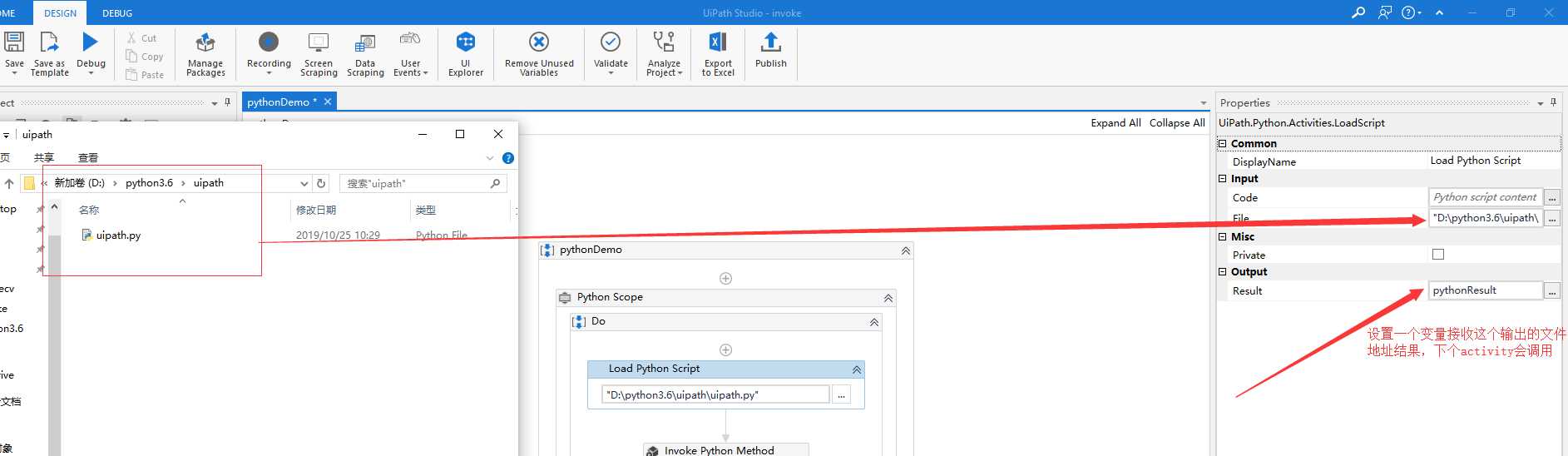Open the File ellipsis button in Properties
1568x456 pixels.
tap(1552, 218)
